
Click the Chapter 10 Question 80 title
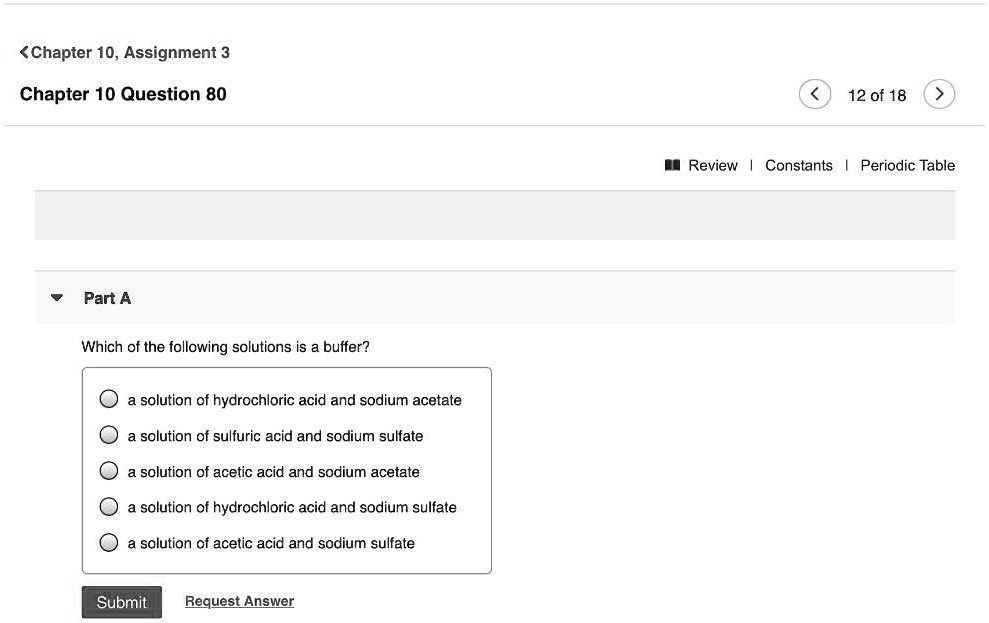[123, 94]
